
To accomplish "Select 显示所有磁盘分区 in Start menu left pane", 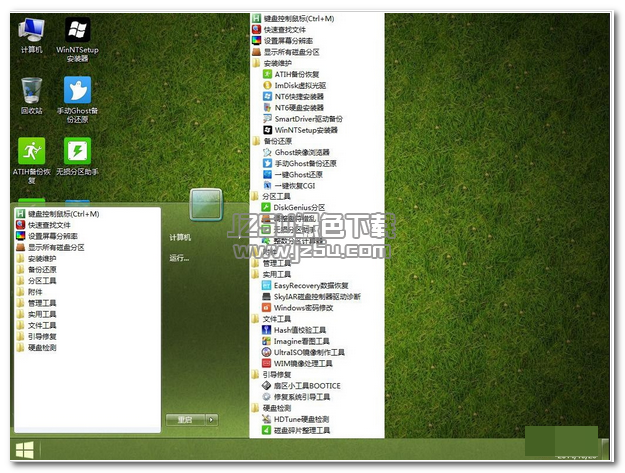I will point(50,247).
